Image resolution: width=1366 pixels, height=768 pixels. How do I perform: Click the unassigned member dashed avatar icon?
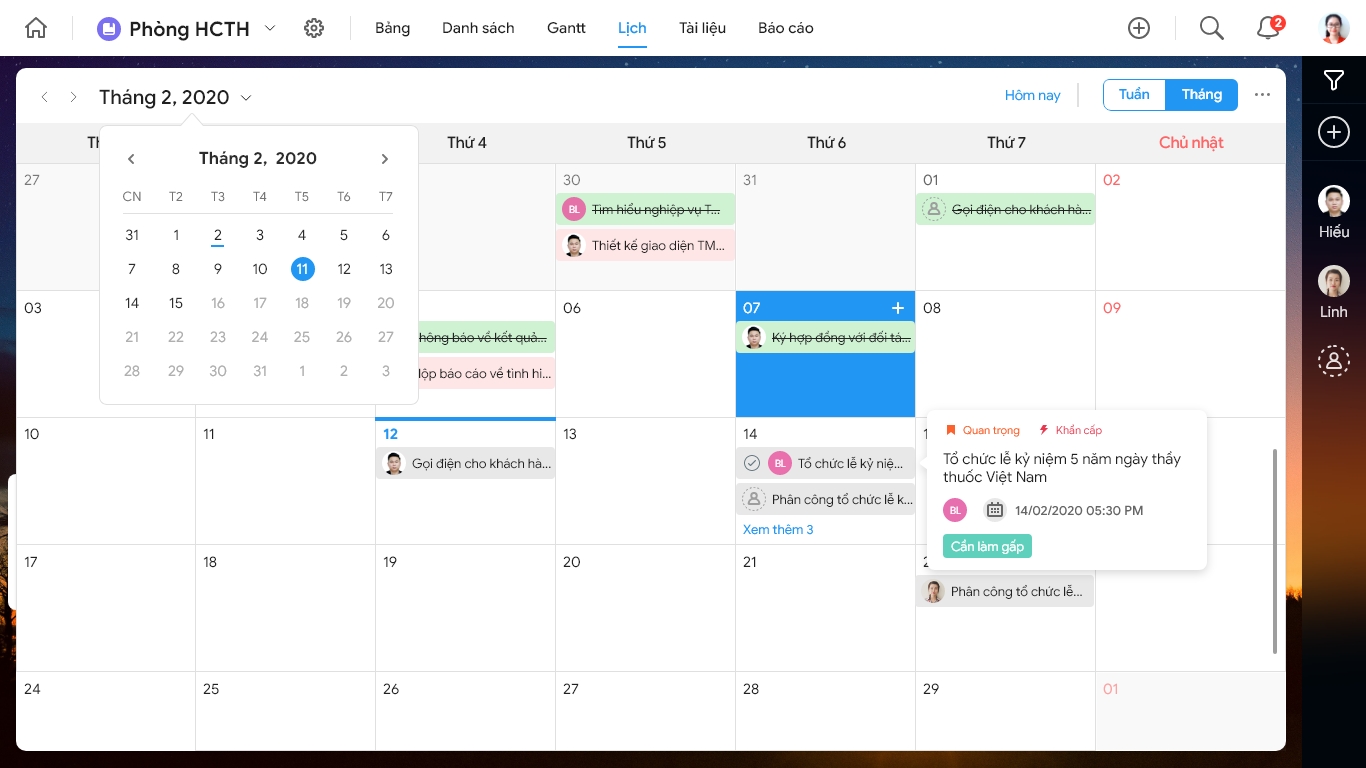click(1334, 360)
